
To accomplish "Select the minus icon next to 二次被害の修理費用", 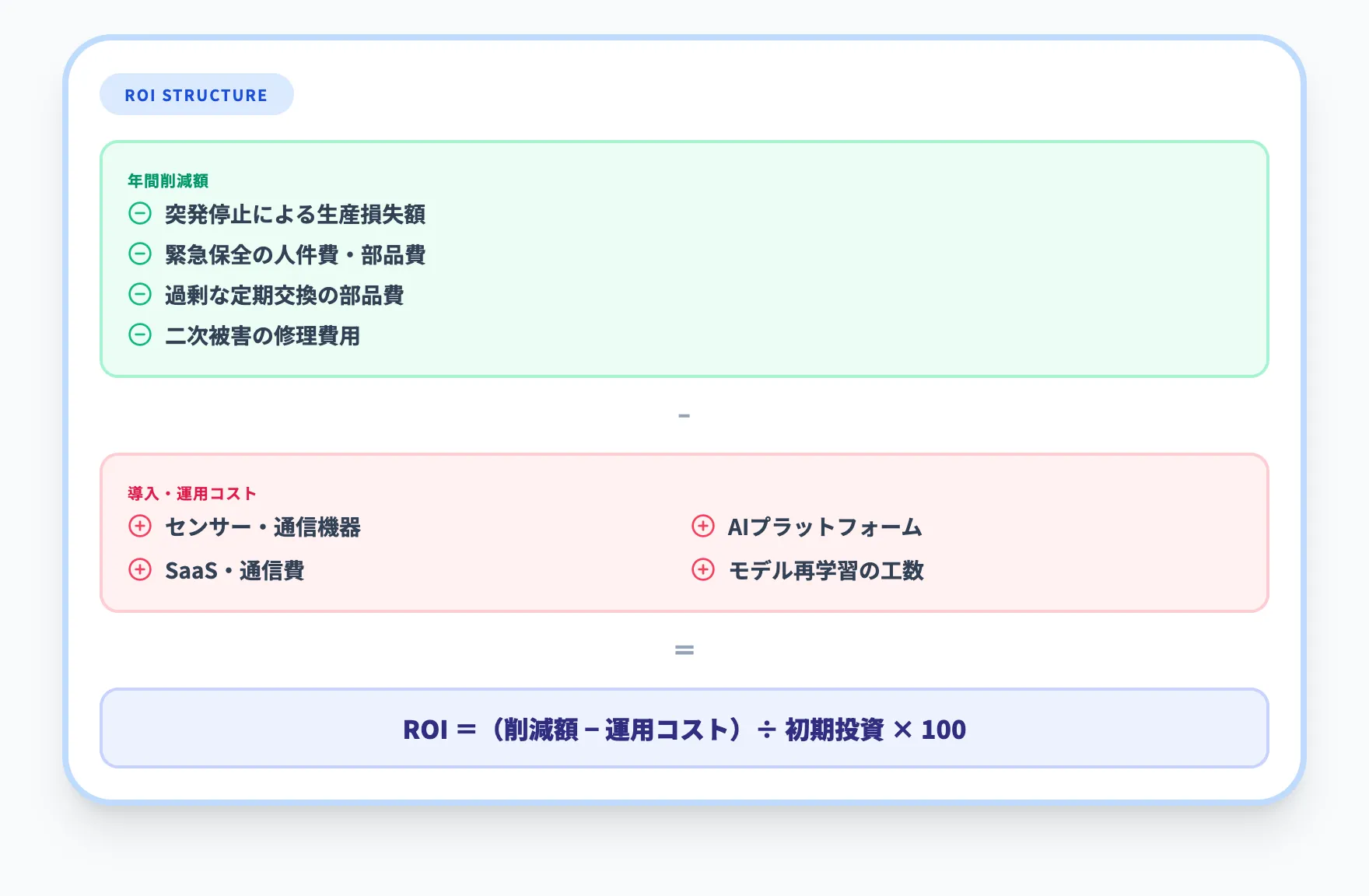I will (x=140, y=337).
